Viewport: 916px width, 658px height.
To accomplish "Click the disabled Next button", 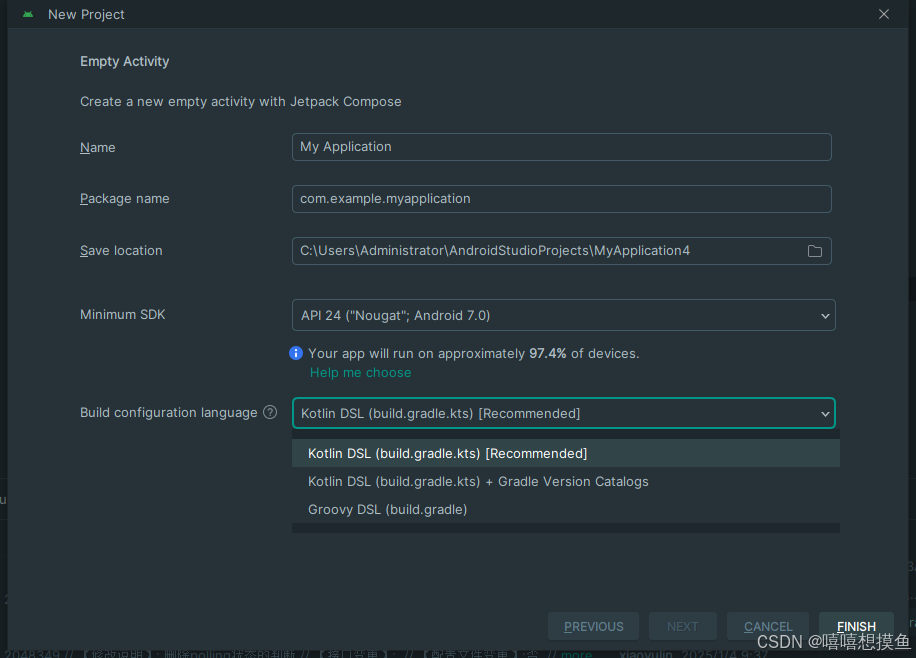I will click(682, 626).
